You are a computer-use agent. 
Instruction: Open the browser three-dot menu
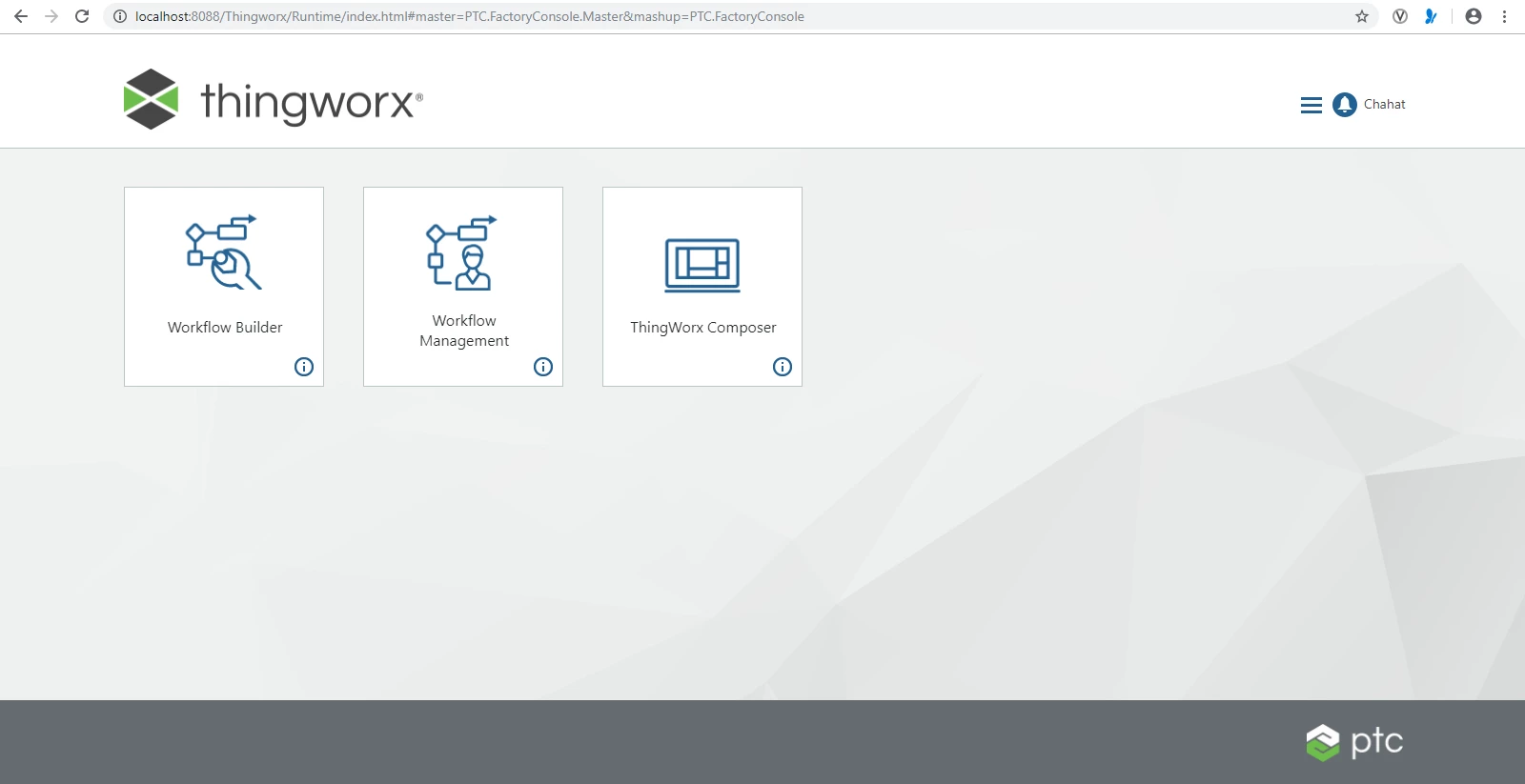tap(1504, 16)
